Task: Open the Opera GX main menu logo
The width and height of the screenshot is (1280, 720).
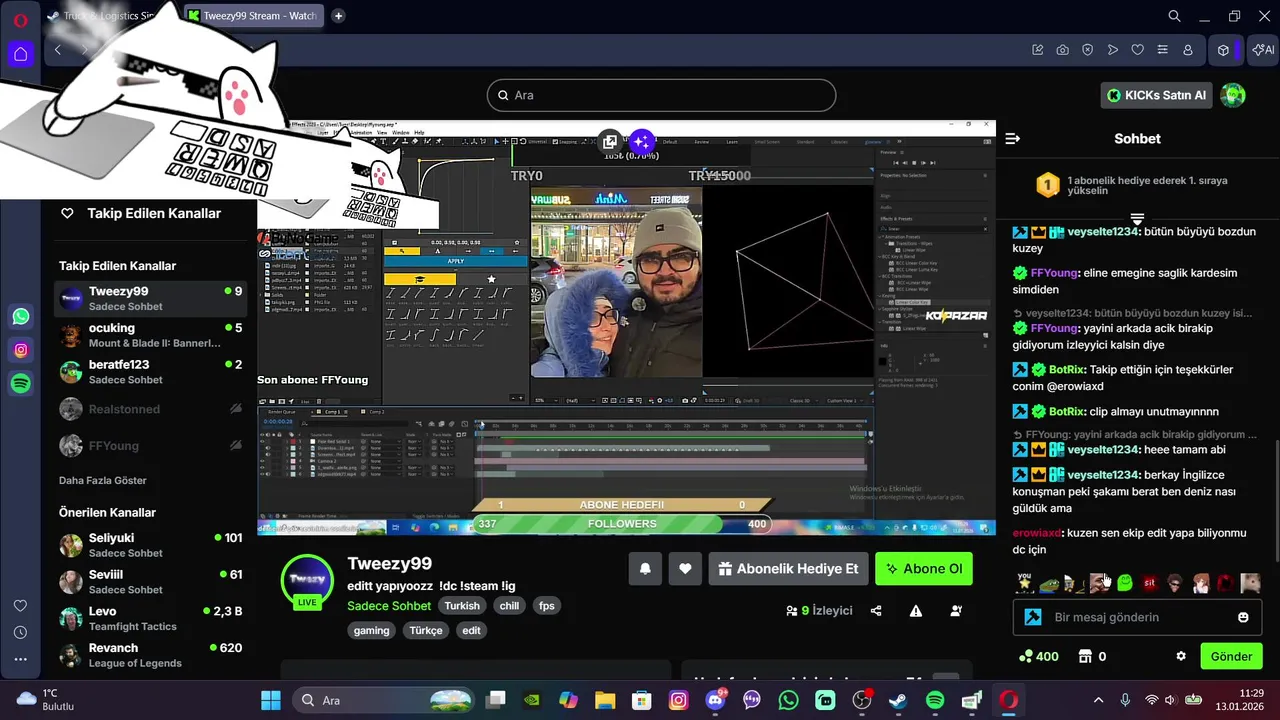Action: [20, 20]
